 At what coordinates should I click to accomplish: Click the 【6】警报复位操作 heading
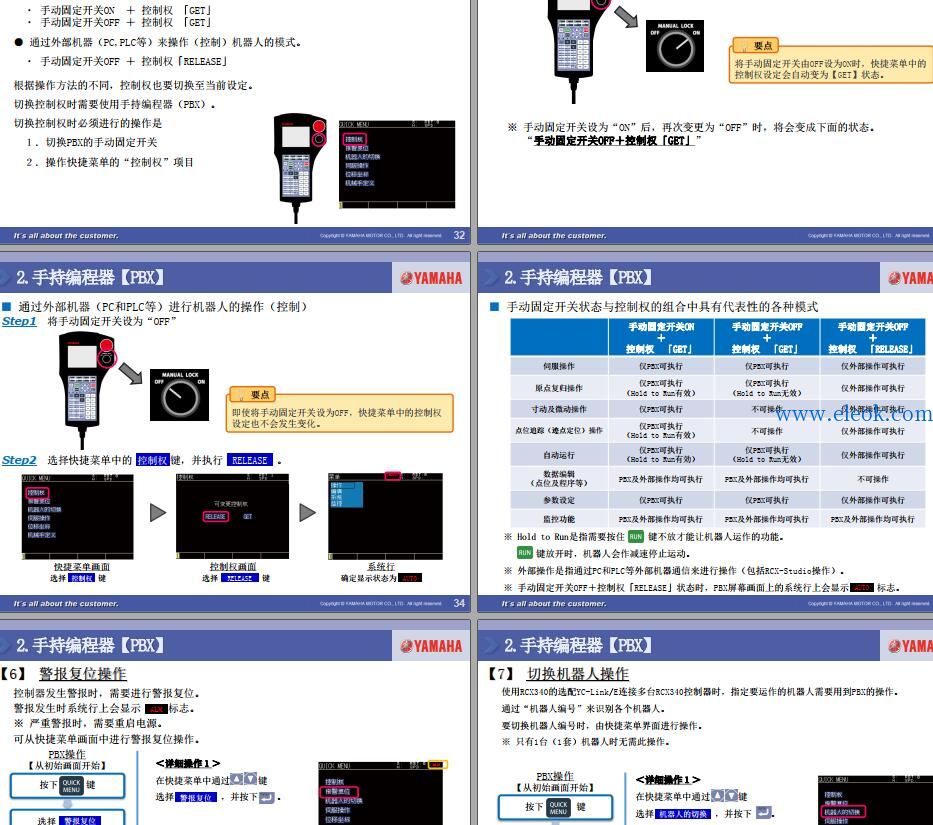[64, 673]
